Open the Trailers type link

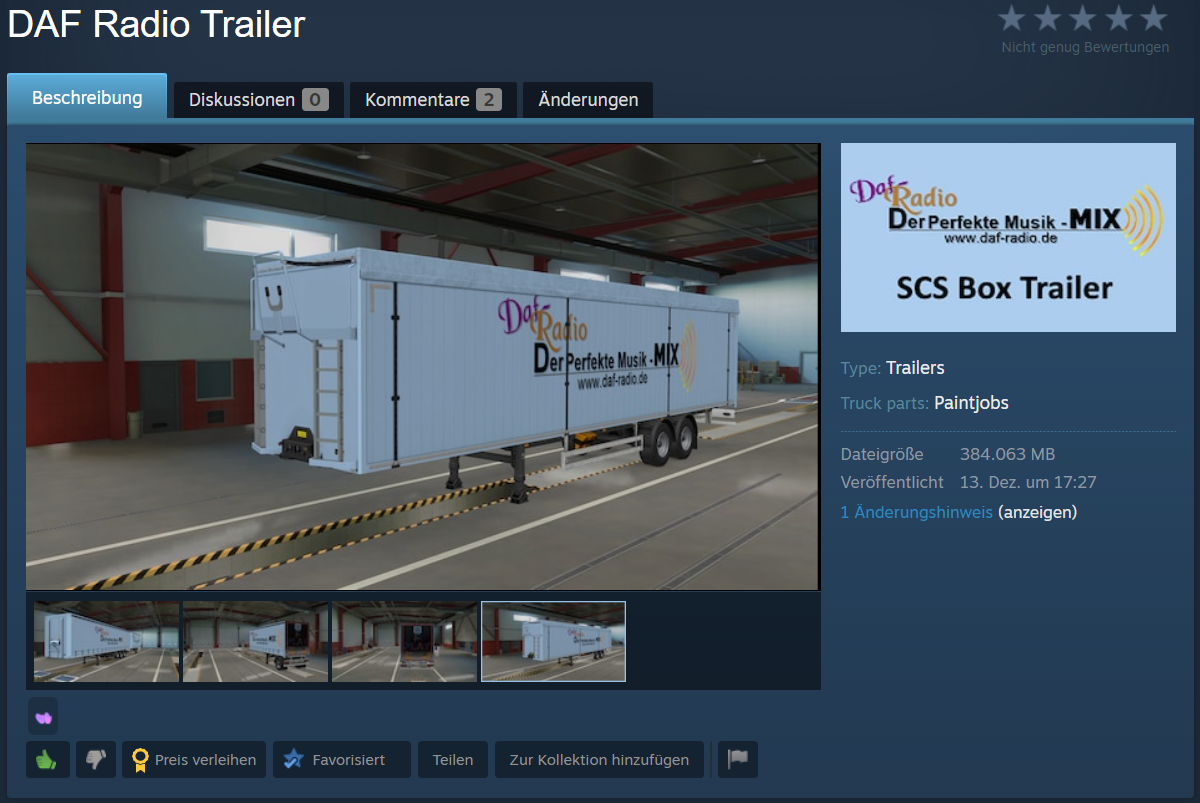(915, 368)
